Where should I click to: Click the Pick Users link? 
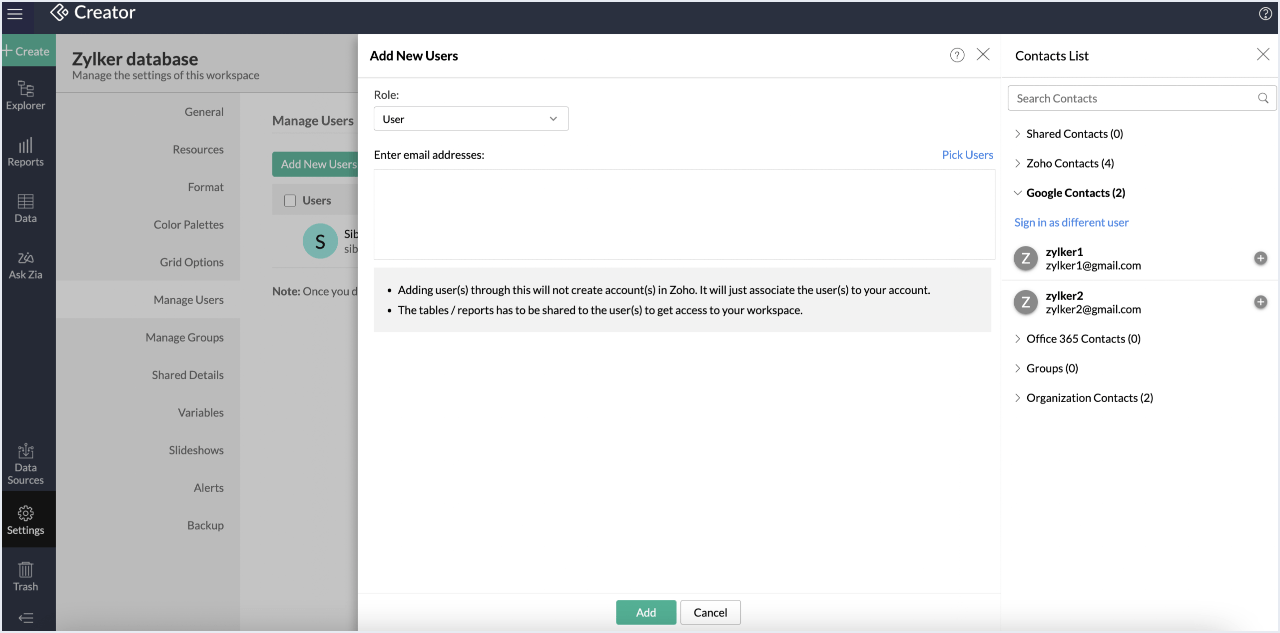pos(967,155)
